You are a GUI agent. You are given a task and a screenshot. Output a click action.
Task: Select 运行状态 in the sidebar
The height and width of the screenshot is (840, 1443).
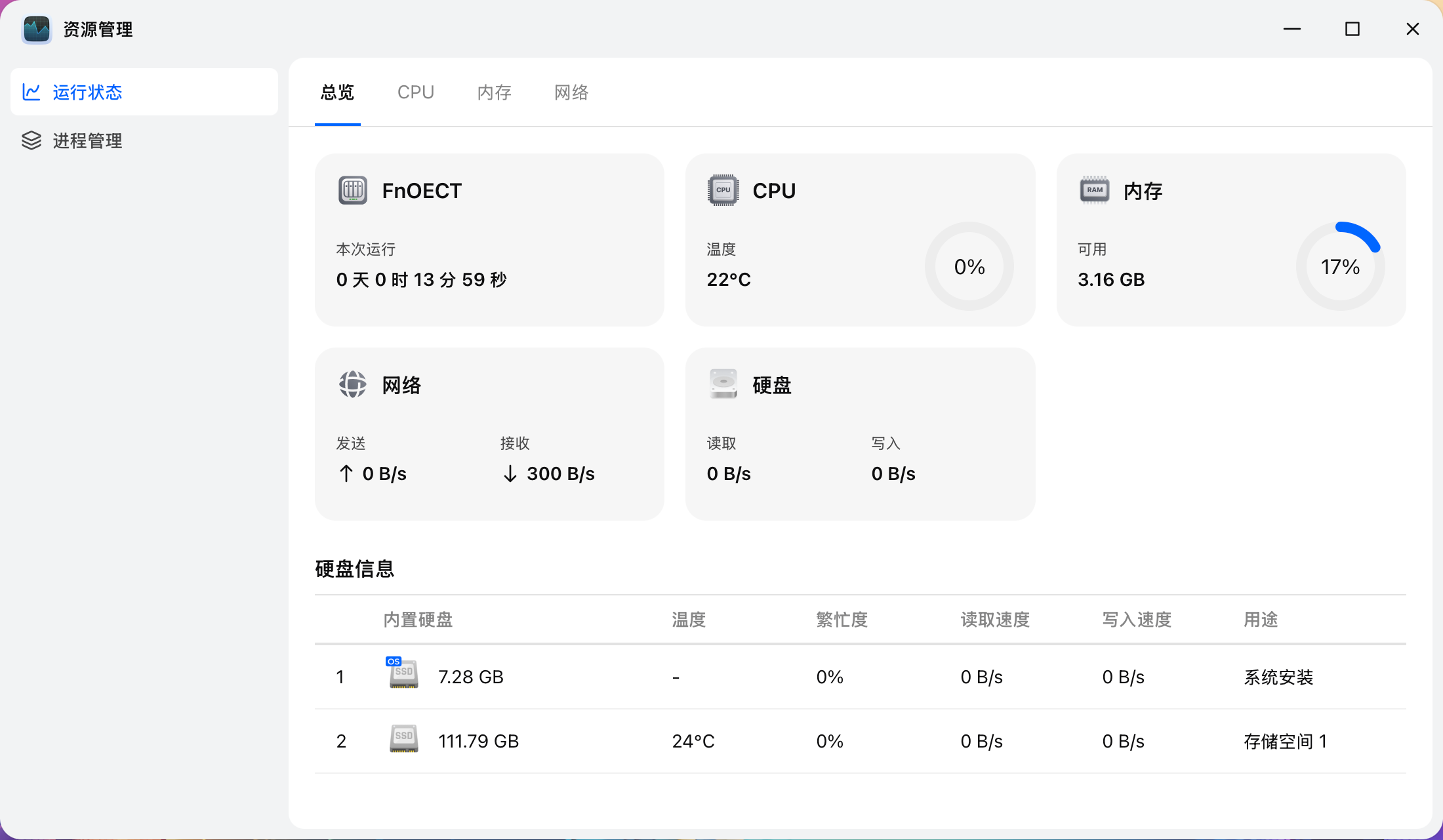point(87,92)
